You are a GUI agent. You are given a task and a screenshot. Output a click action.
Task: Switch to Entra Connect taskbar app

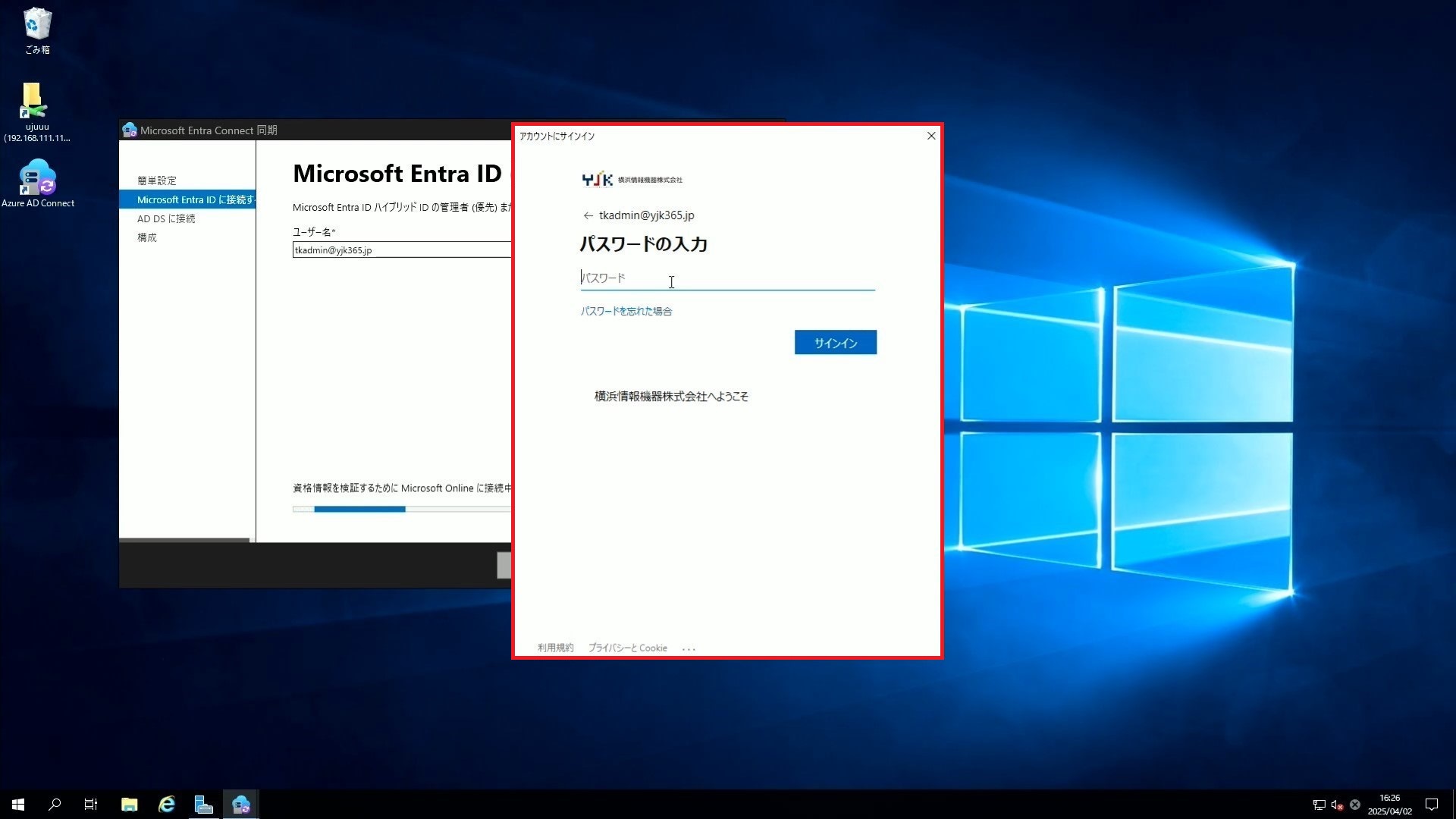241,805
